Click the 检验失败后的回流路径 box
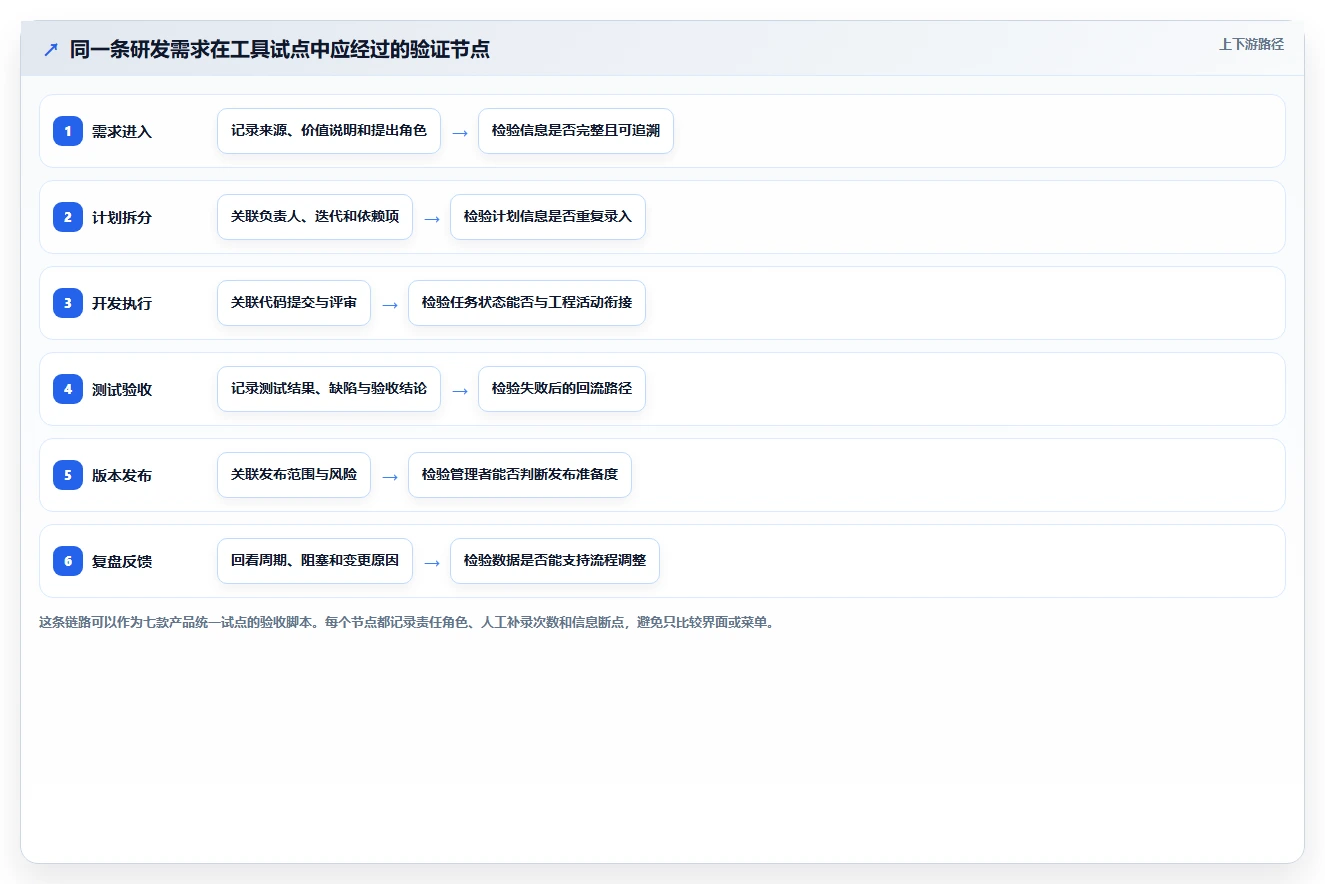 tap(562, 389)
